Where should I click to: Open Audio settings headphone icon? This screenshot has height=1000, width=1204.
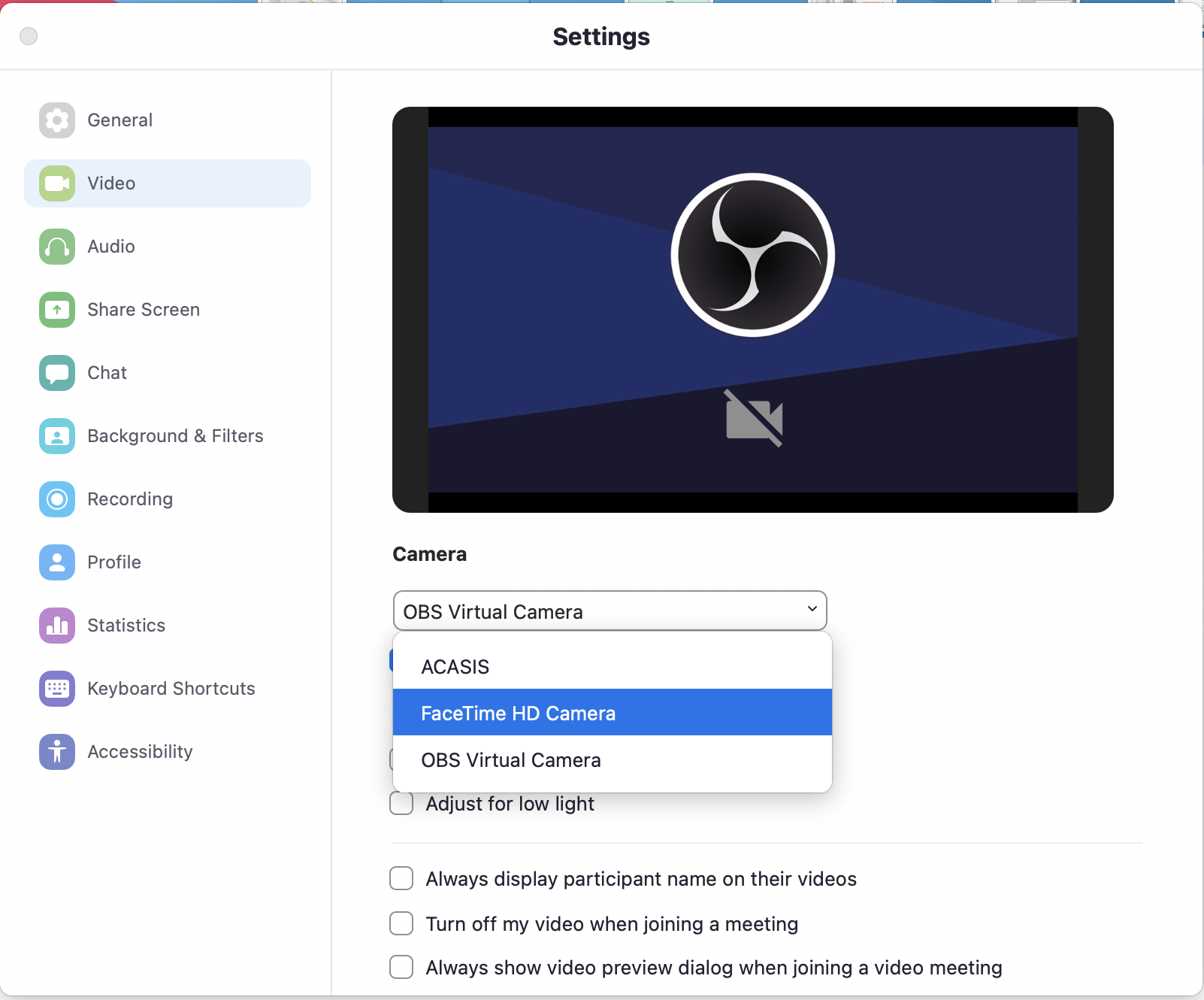(x=57, y=247)
